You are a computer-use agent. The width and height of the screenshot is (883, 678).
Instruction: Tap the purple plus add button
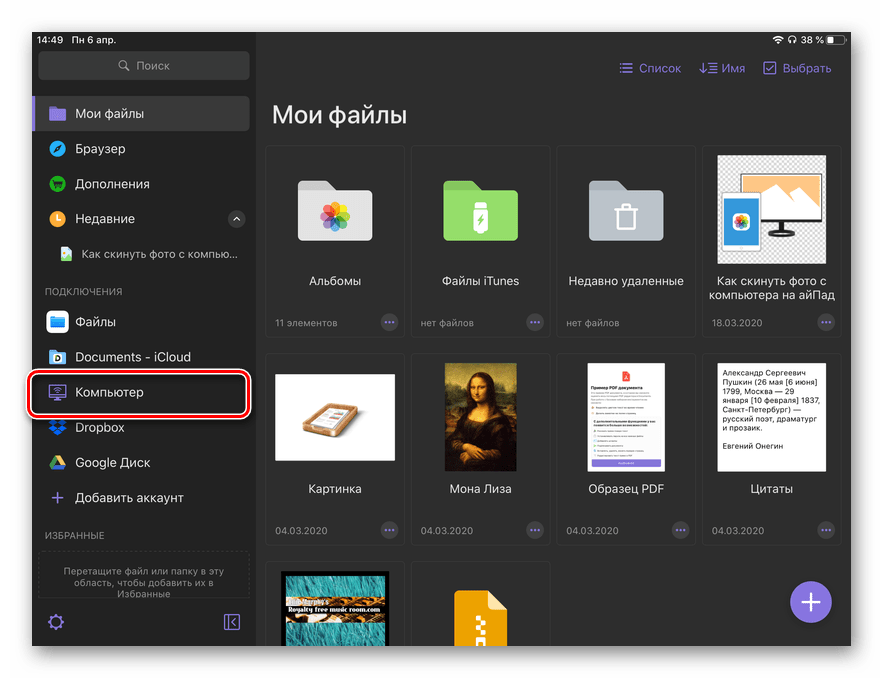[811, 602]
